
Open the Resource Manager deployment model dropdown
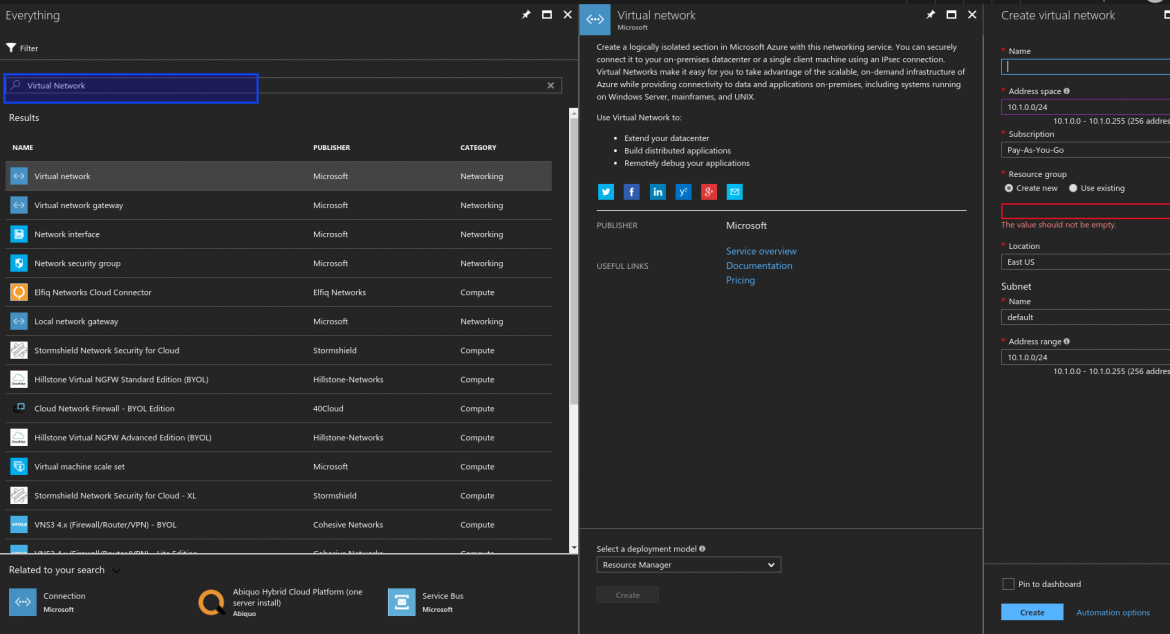coord(688,564)
